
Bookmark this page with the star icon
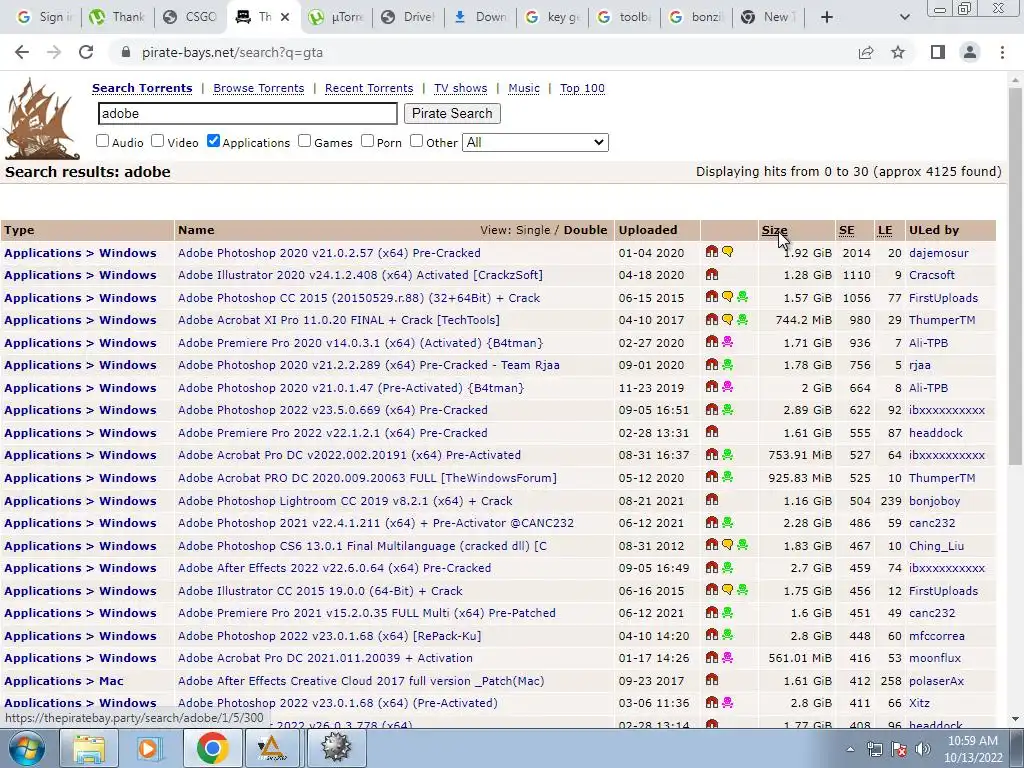pos(898,52)
